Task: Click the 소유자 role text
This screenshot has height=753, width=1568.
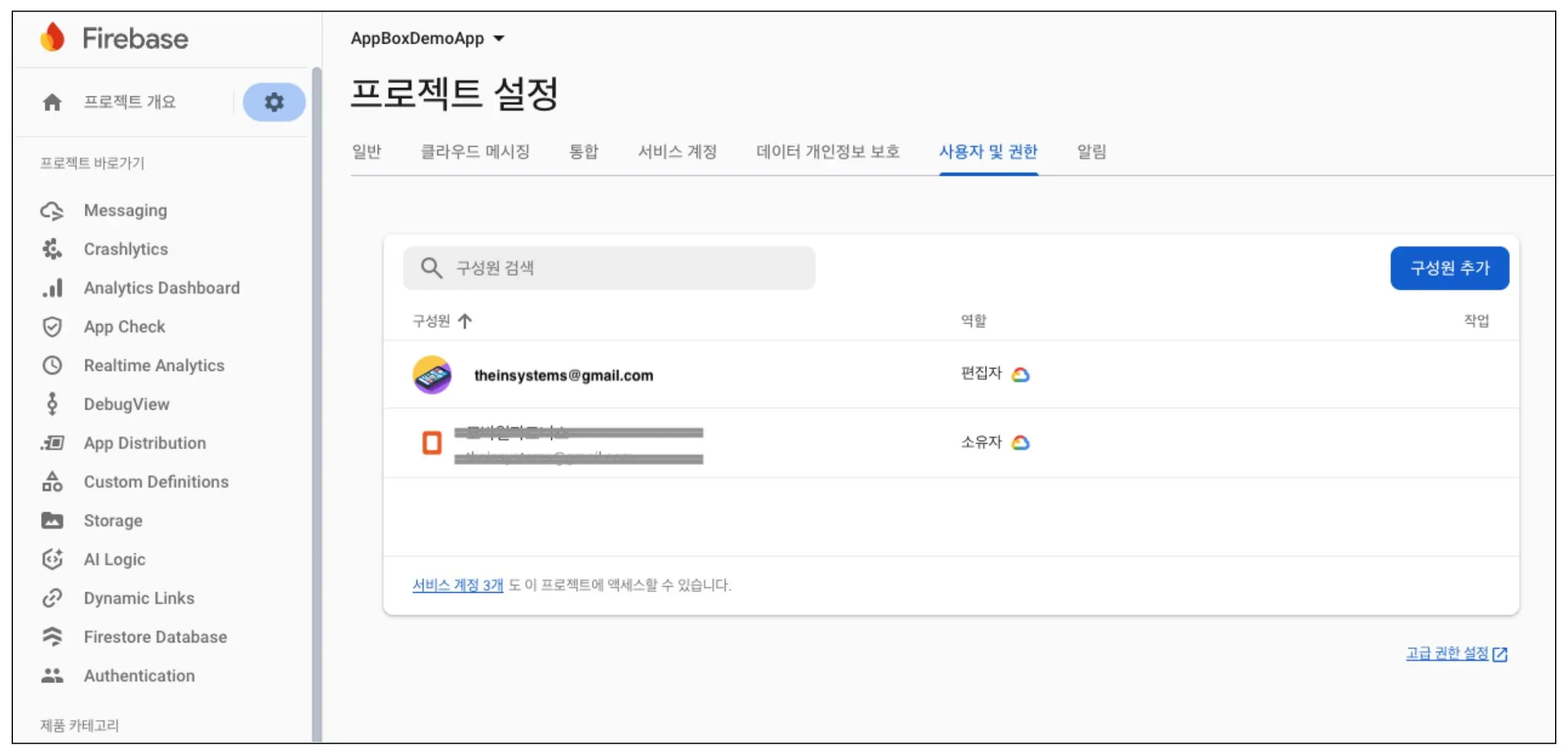Action: click(981, 442)
